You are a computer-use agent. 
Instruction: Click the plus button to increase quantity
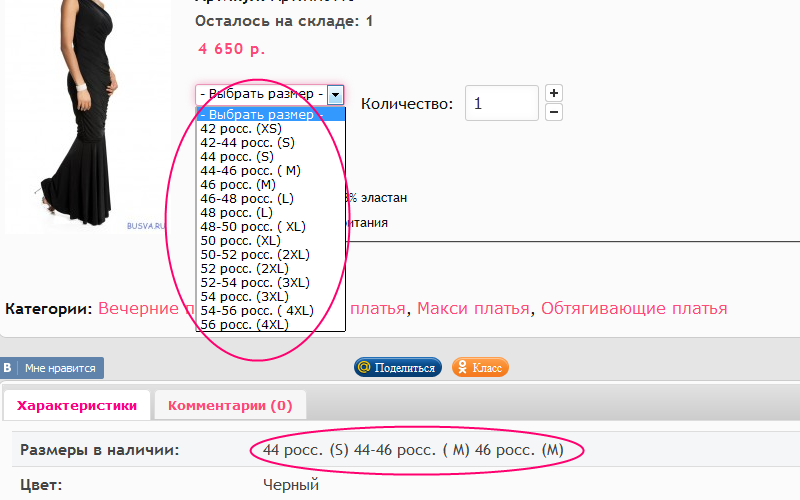[554, 93]
